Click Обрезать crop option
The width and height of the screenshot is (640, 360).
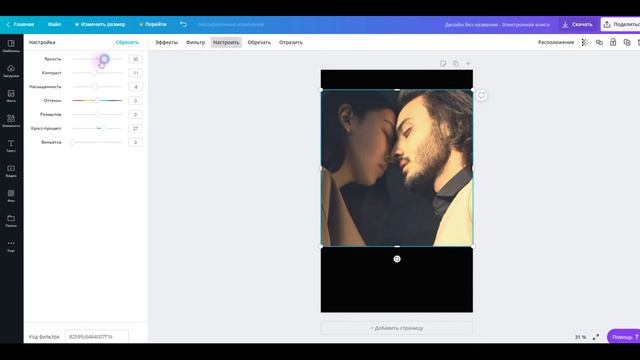[259, 42]
